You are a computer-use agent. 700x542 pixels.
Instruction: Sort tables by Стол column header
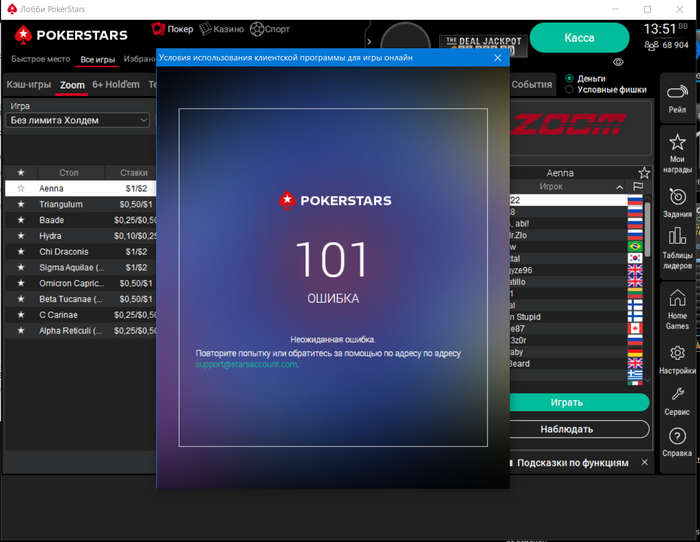(69, 173)
